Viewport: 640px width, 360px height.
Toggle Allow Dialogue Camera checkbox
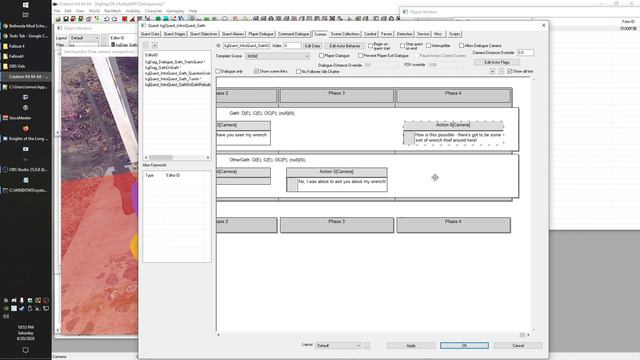tap(461, 46)
